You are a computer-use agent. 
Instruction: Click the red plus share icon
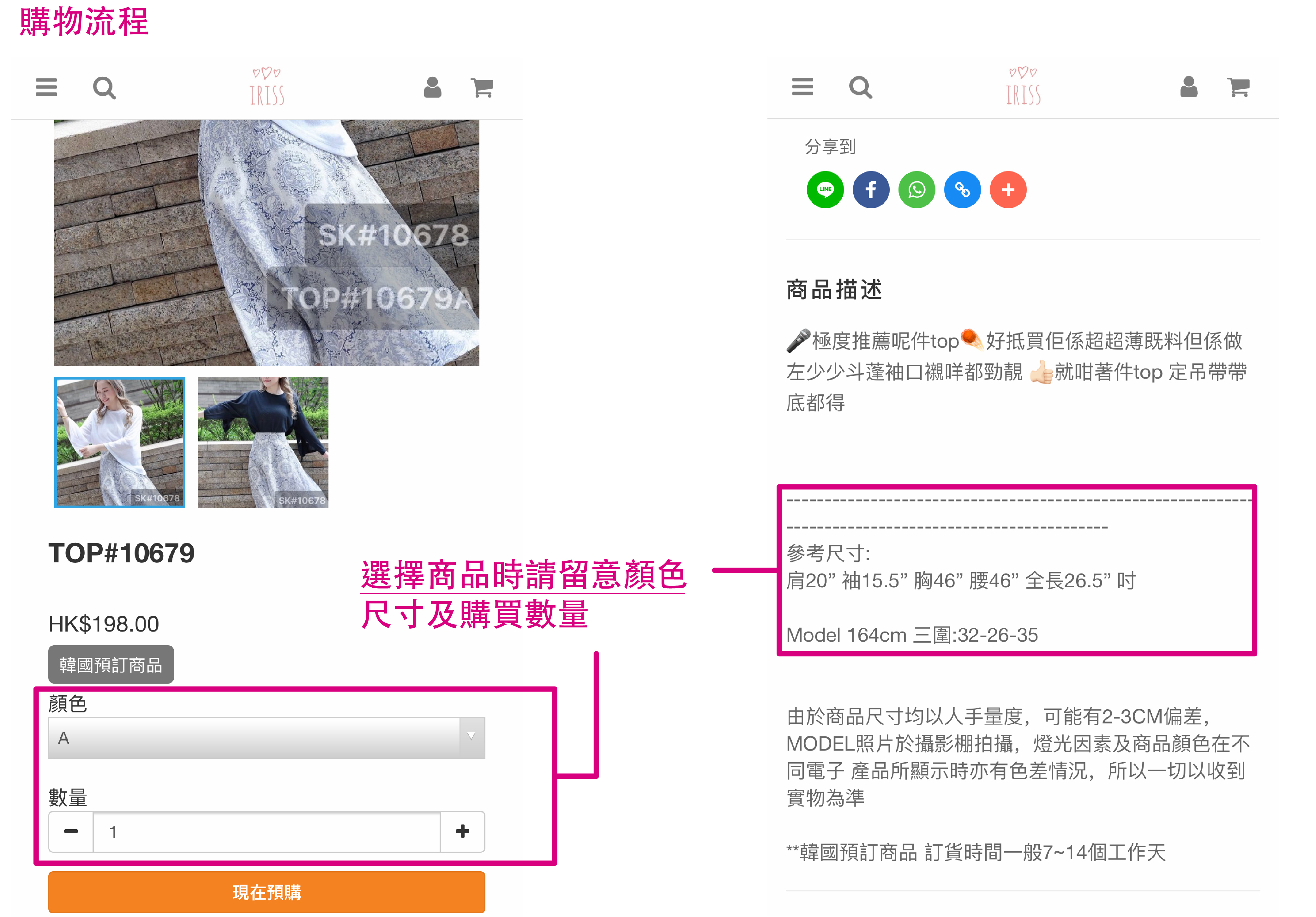pos(1008,190)
